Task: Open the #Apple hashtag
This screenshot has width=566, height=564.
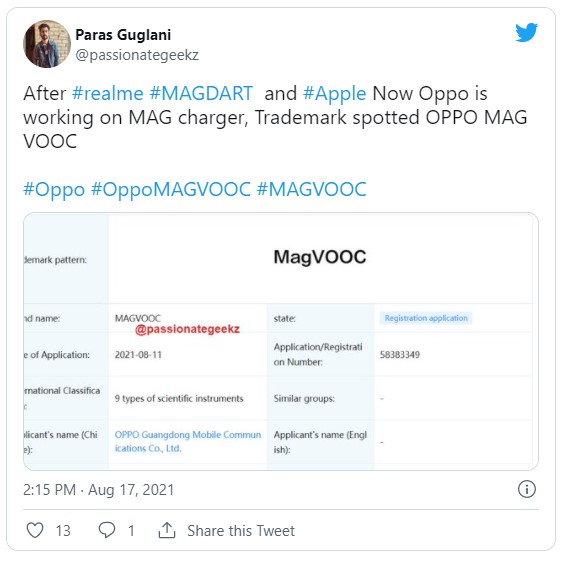Action: (335, 94)
